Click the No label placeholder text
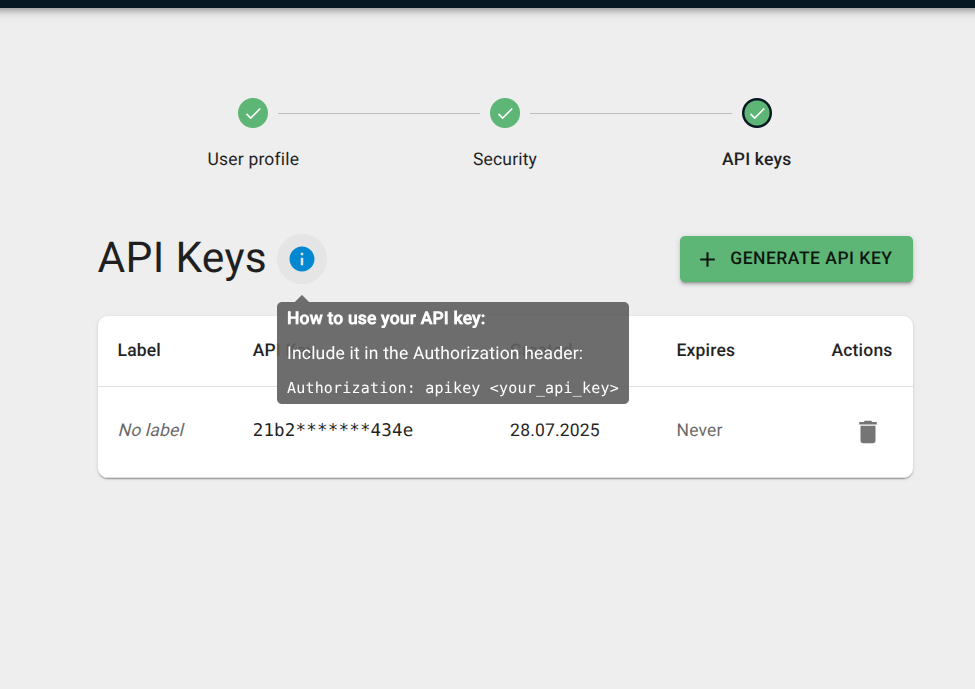The width and height of the screenshot is (975, 689). 151,430
